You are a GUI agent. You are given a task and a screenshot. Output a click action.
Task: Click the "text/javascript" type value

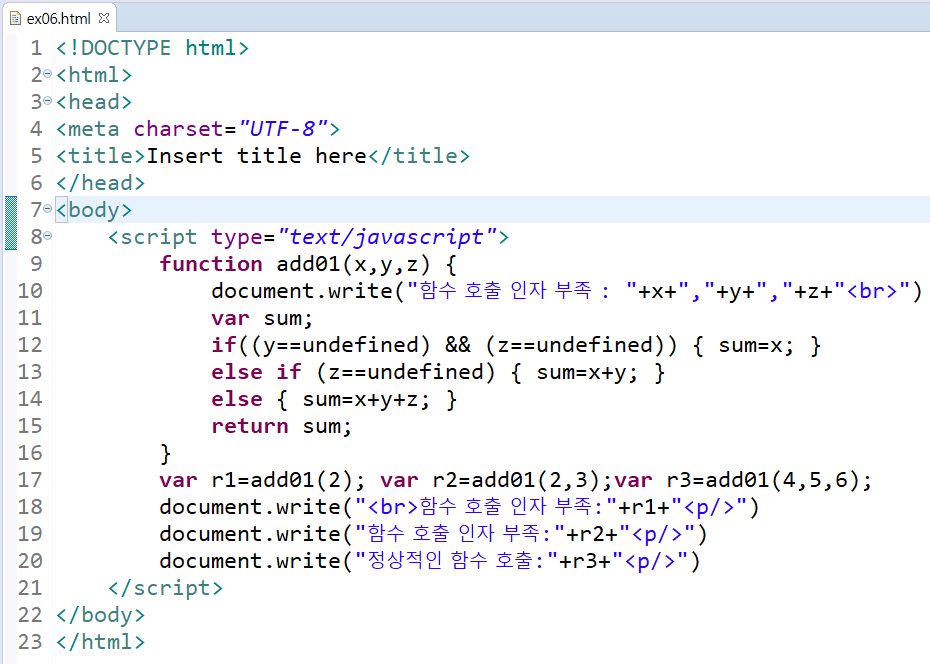(x=387, y=237)
